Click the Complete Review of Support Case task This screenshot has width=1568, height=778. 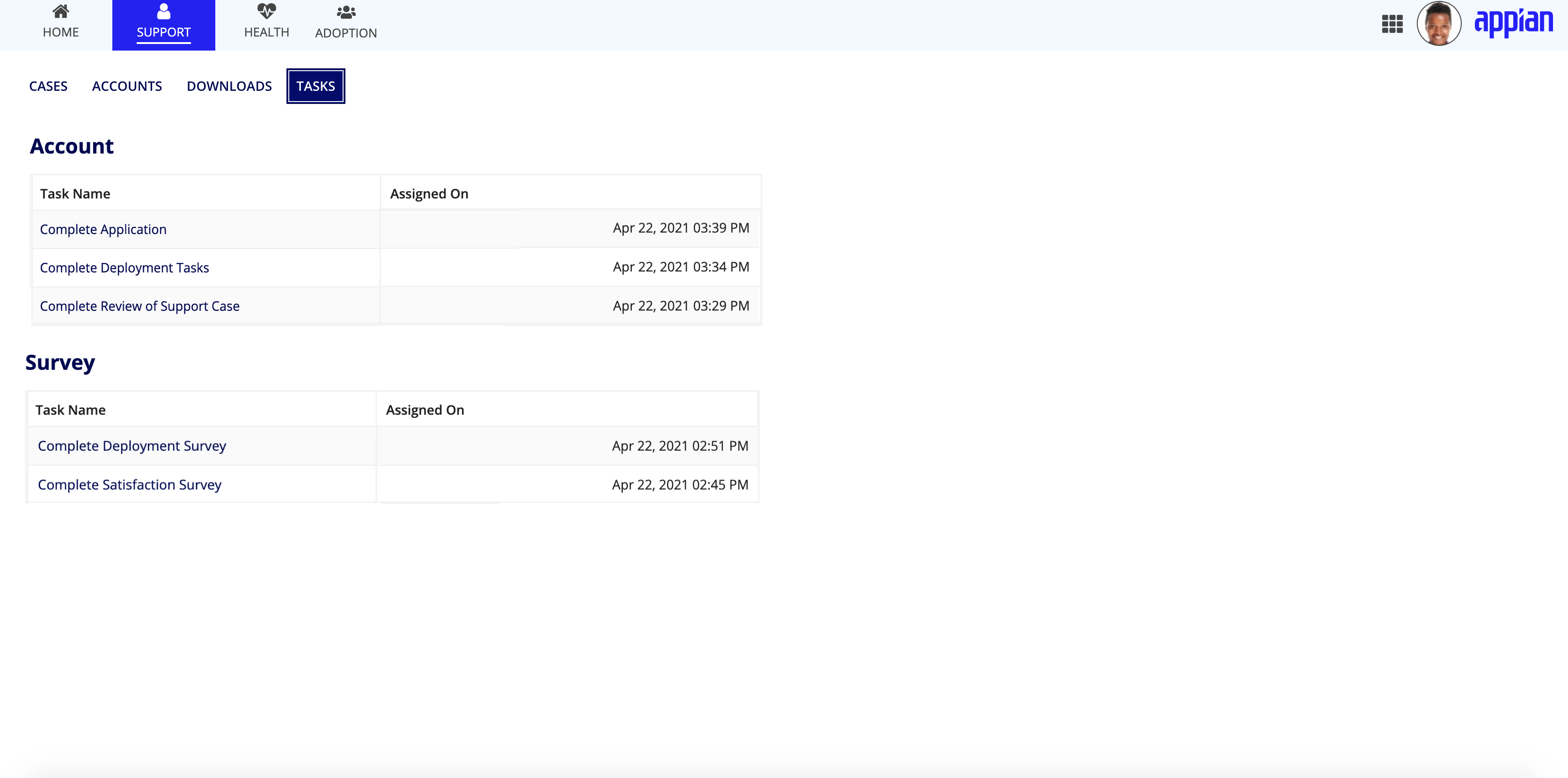click(x=140, y=306)
